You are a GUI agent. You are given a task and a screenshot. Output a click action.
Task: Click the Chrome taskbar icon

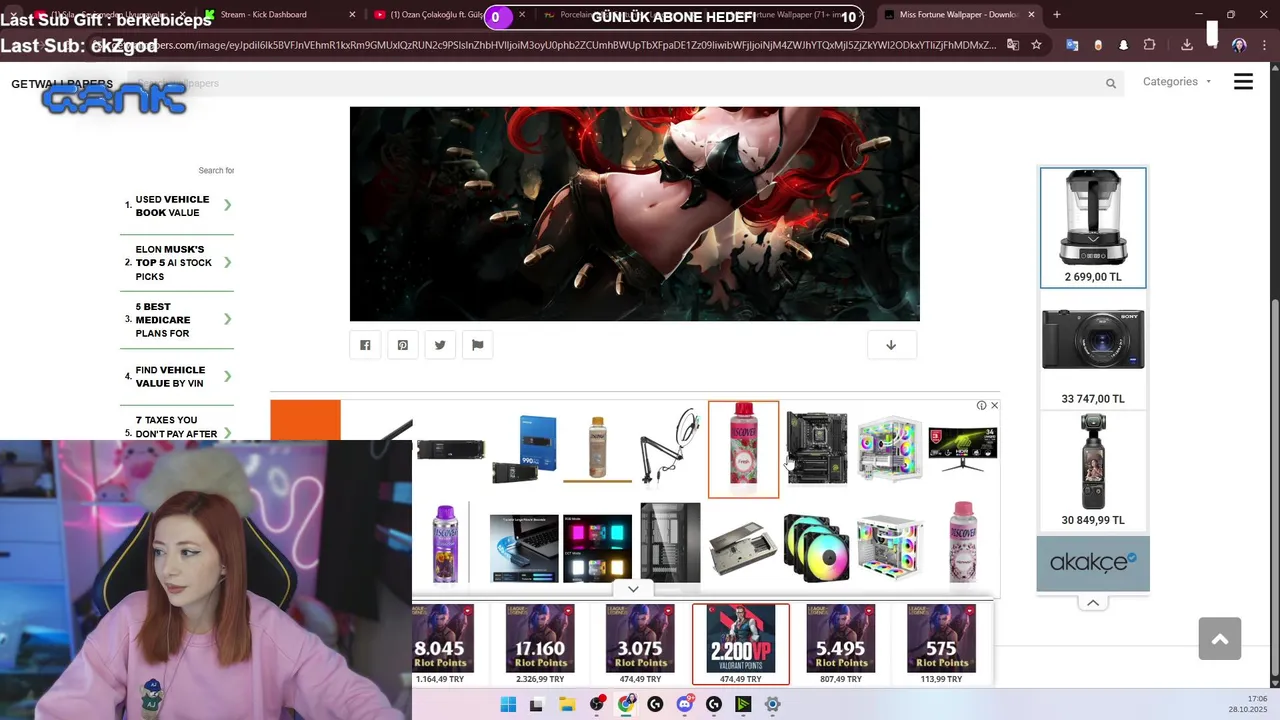626,704
